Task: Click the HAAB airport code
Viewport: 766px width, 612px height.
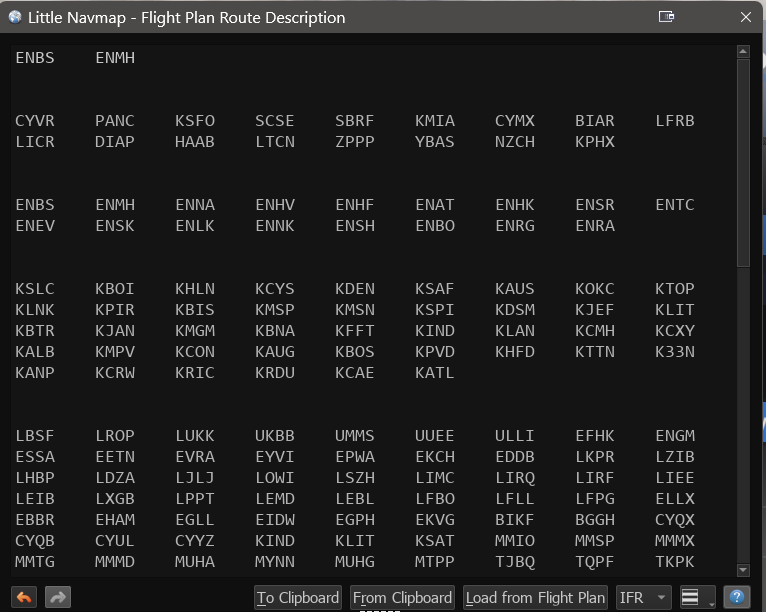Action: 195,142
